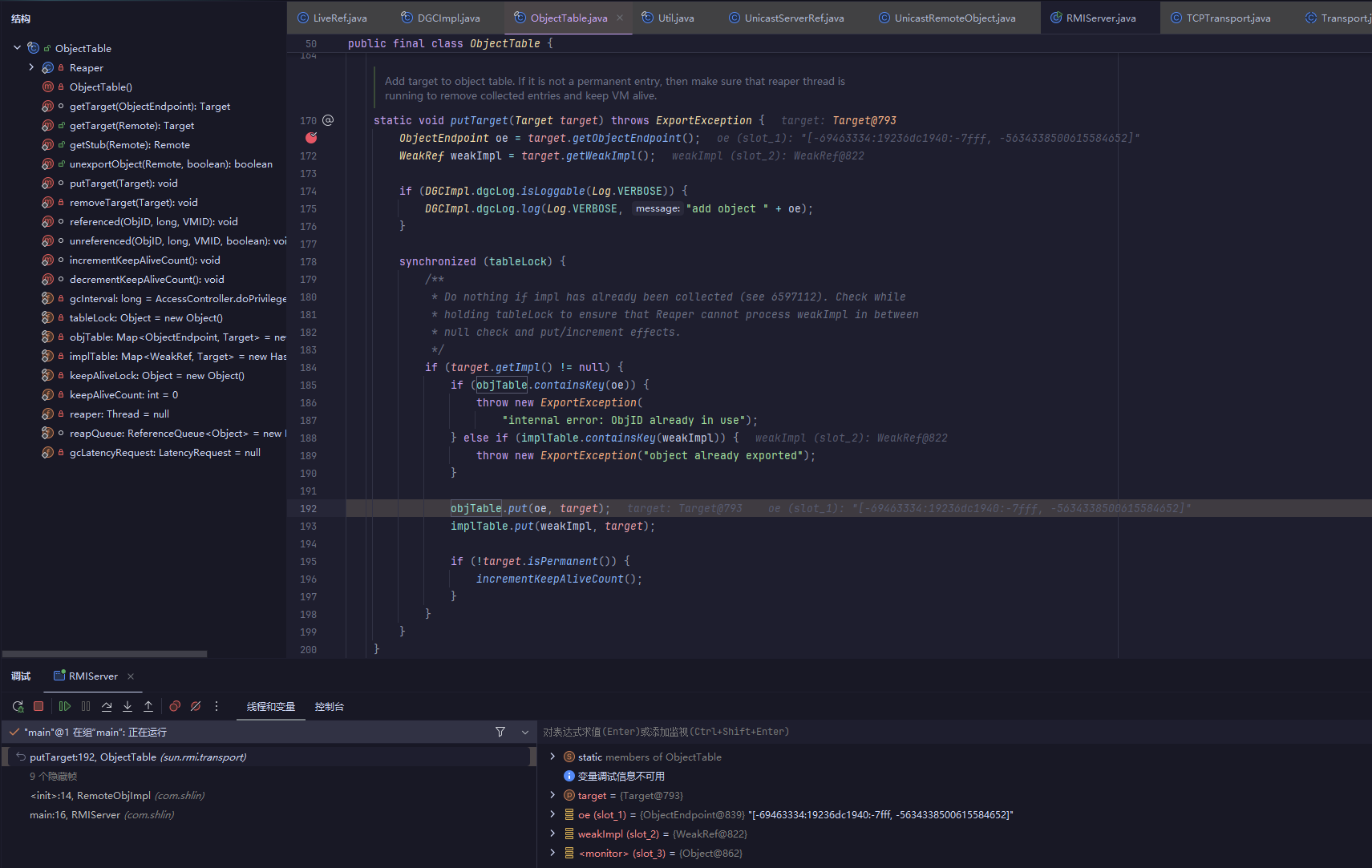The height and width of the screenshot is (868, 1372).
Task: Toggle Mute Breakpoints in debug toolbar
Action: 196,706
